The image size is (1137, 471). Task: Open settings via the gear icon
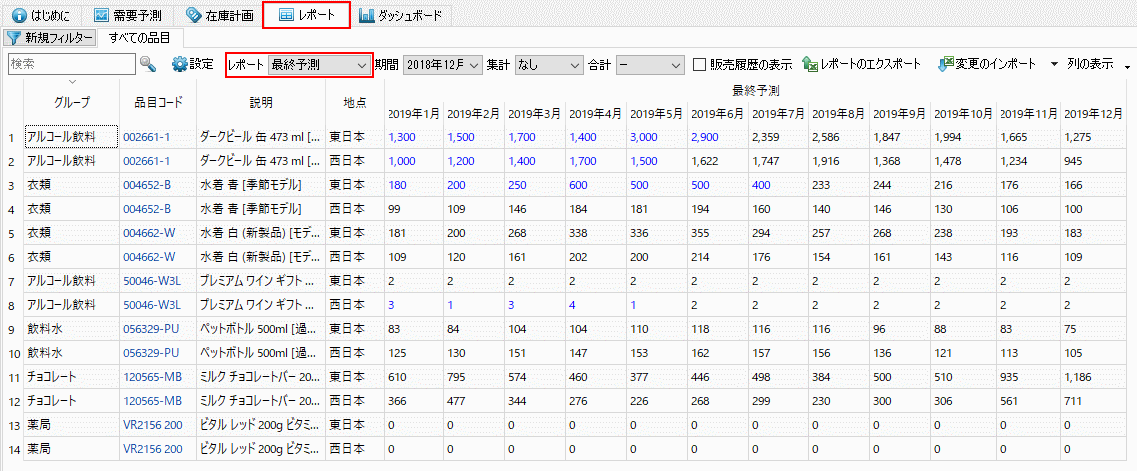coord(180,64)
